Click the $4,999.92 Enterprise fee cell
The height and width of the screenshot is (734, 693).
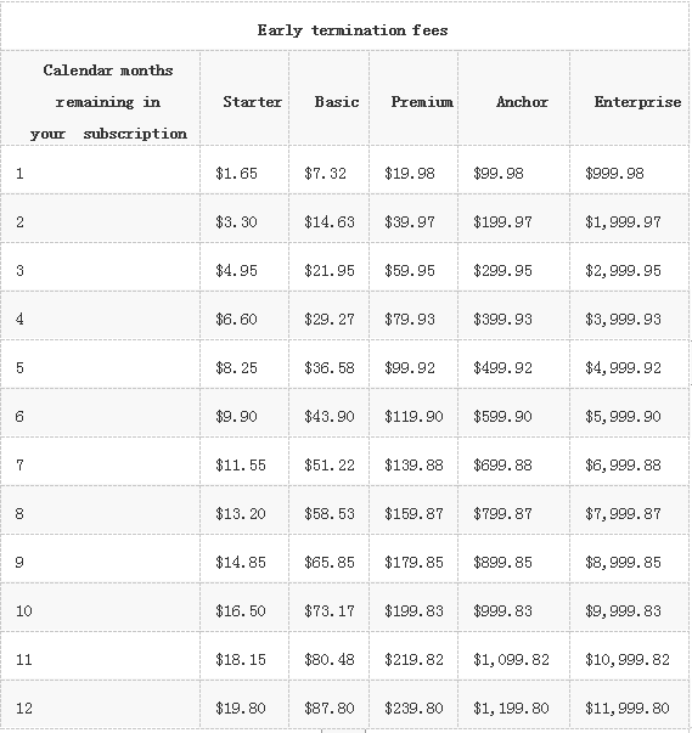622,368
